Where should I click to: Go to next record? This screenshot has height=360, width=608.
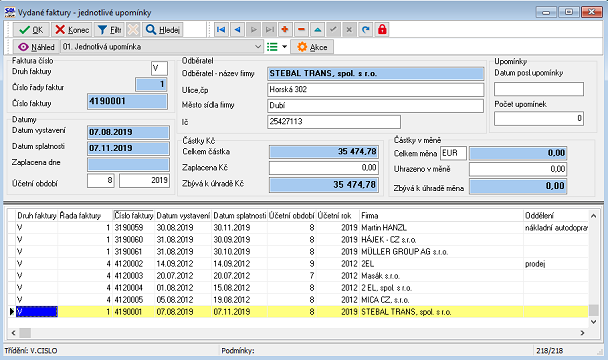click(x=254, y=29)
